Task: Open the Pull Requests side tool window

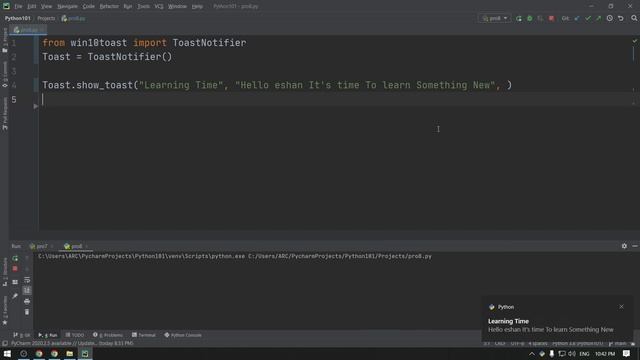Action: click(x=5, y=114)
